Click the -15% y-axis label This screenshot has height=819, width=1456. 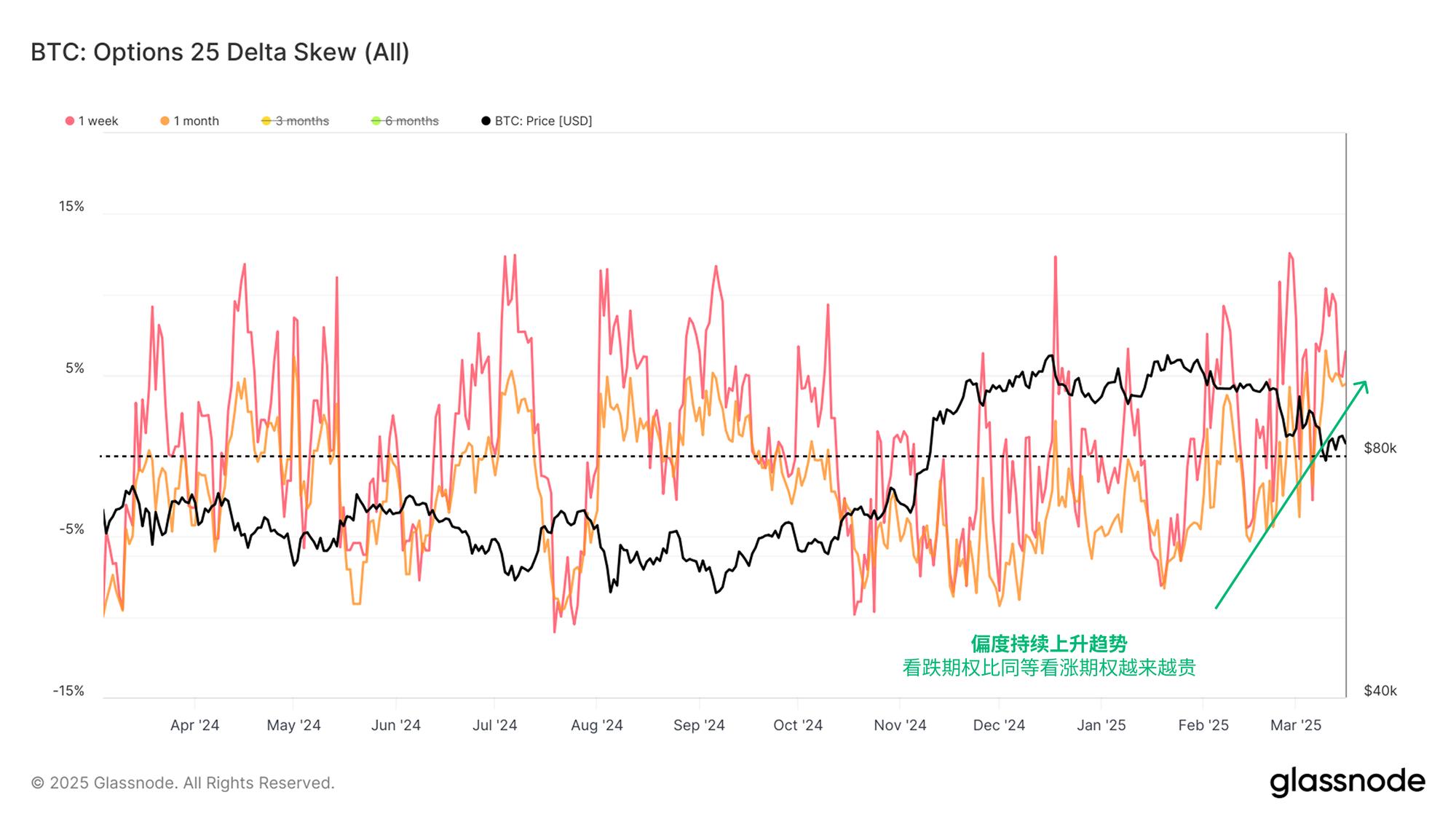[68, 691]
